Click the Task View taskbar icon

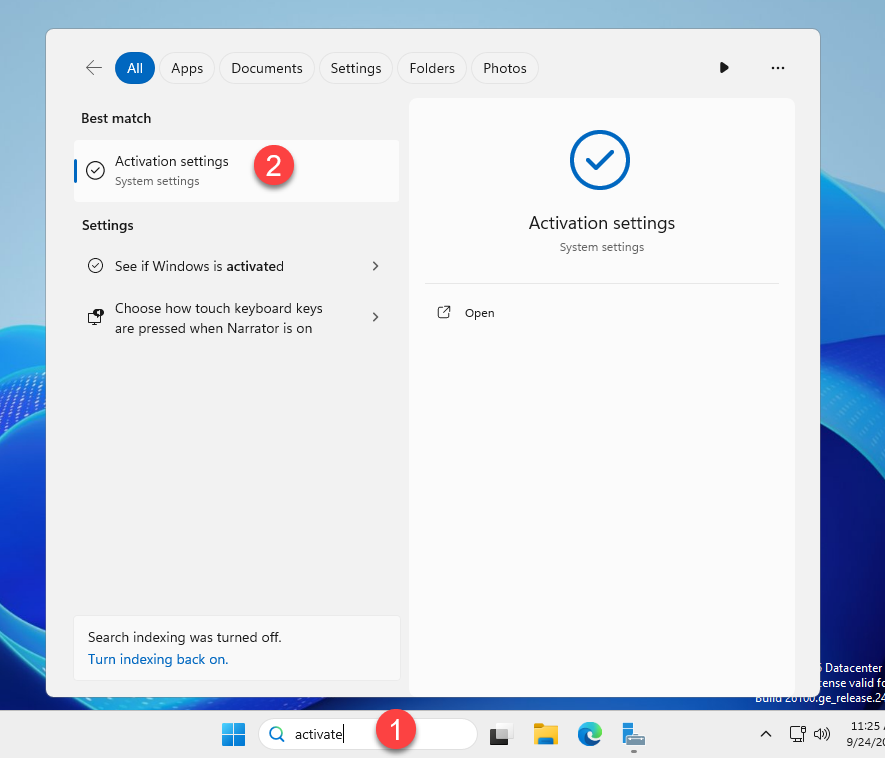[499, 733]
